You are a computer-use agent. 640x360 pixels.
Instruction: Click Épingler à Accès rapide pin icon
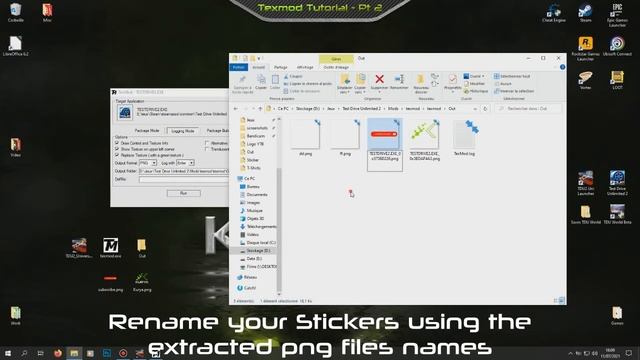point(242,80)
